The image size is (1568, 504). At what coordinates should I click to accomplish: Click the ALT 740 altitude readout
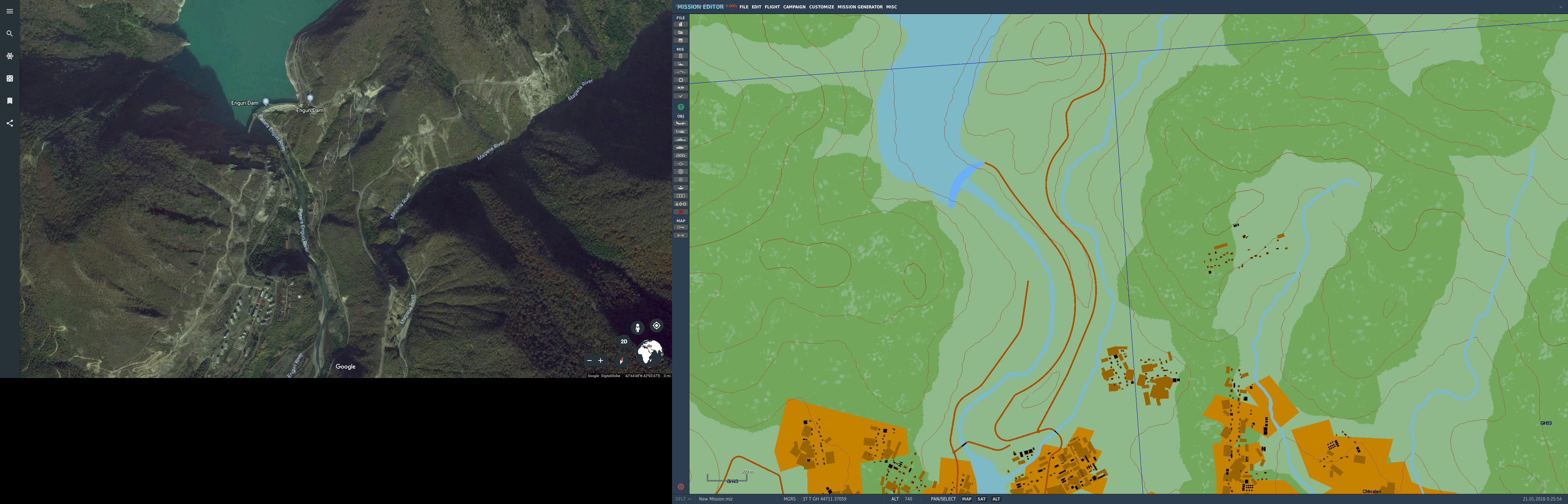[902, 499]
